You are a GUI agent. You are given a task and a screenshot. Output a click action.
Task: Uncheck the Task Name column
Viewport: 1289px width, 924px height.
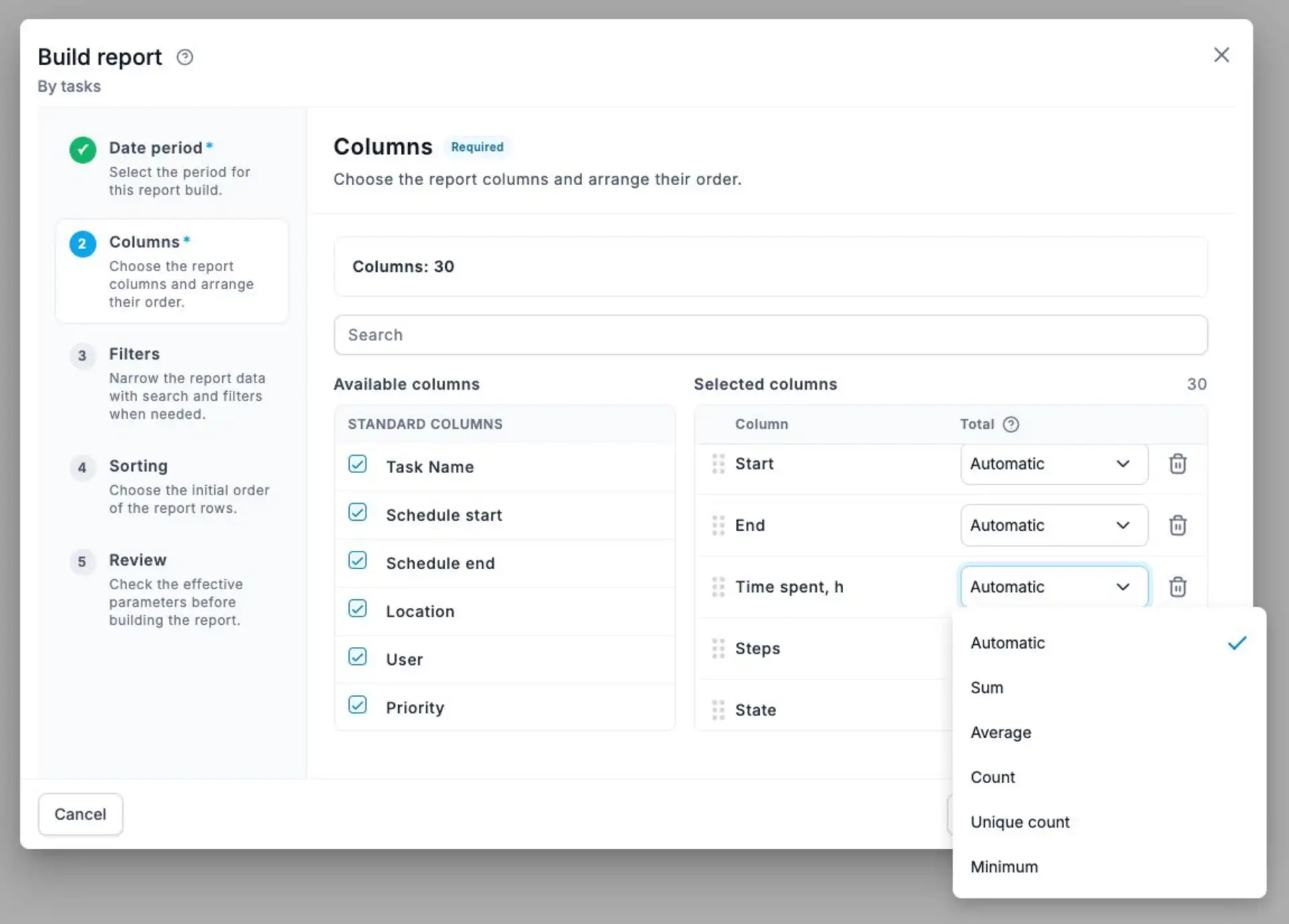click(357, 464)
